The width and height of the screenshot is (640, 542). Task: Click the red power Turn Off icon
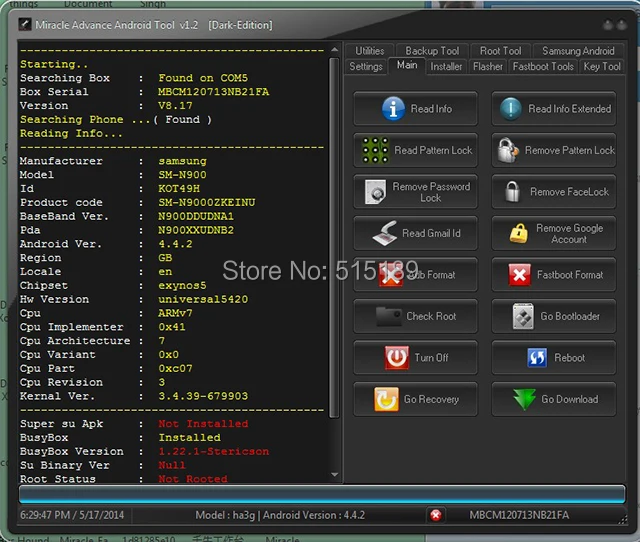pyautogui.click(x=396, y=358)
